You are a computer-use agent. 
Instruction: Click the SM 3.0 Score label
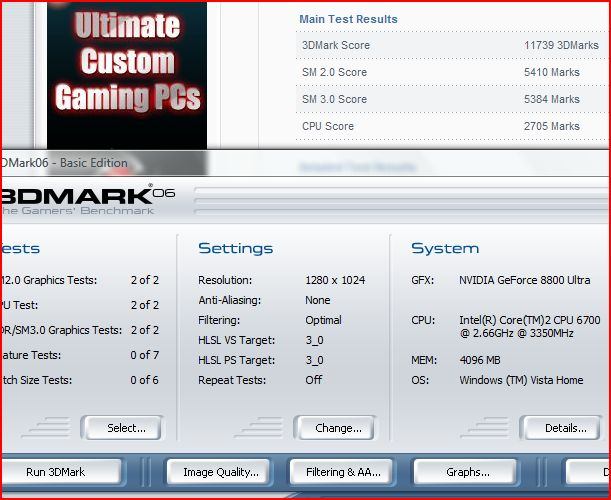tap(334, 99)
